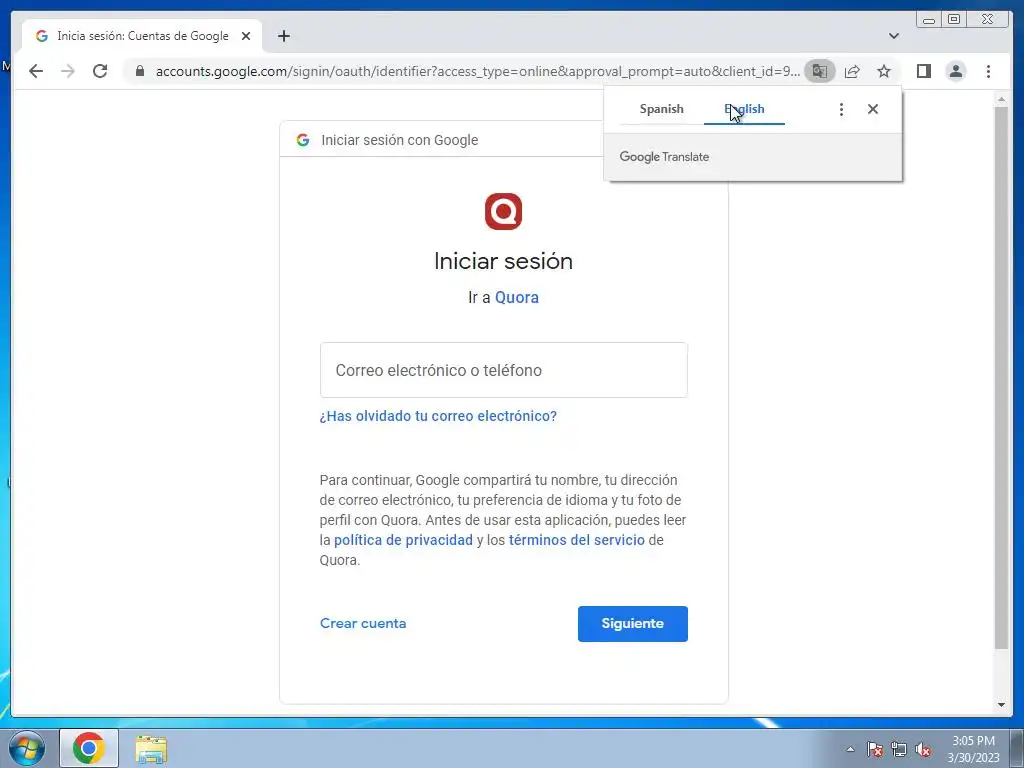View site security via the padlock icon
This screenshot has width=1024, height=768.
point(139,71)
